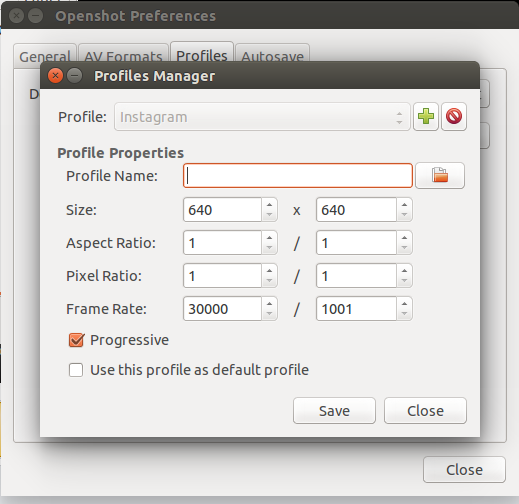Decrease the Pixel Ratio numerator

pos(269,281)
